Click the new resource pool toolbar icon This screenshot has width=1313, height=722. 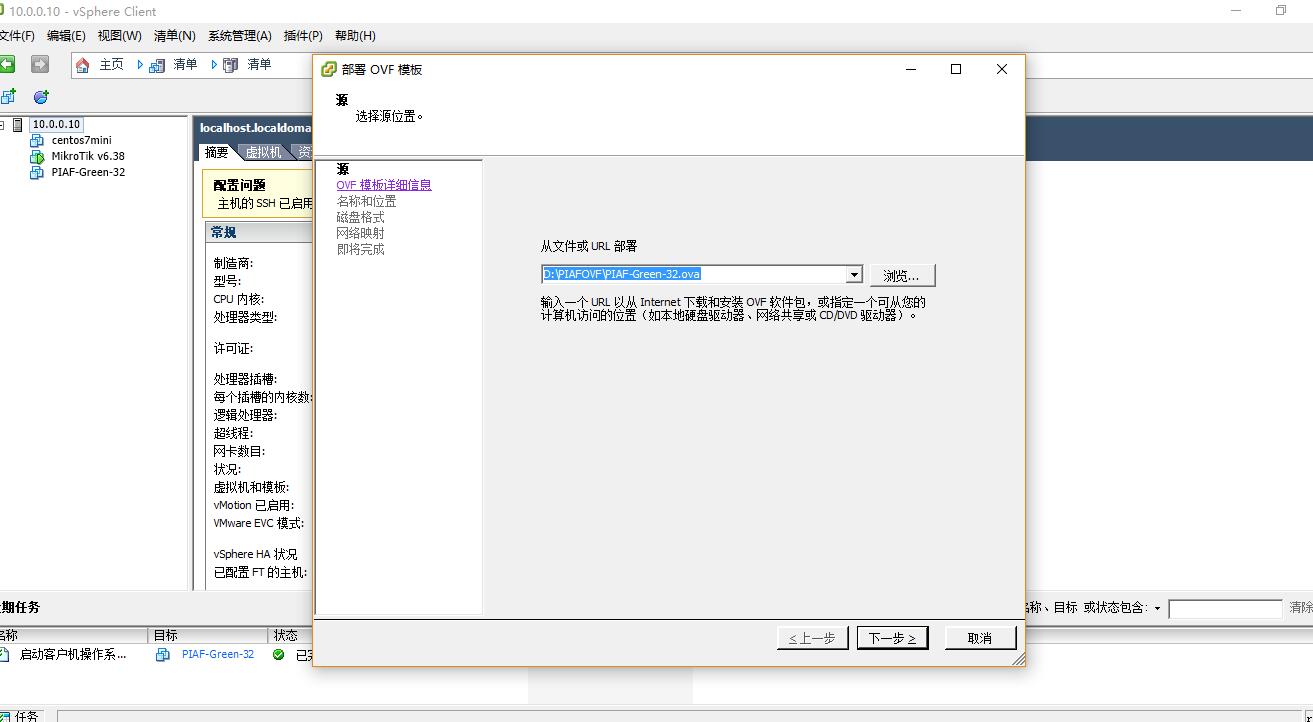(x=41, y=97)
